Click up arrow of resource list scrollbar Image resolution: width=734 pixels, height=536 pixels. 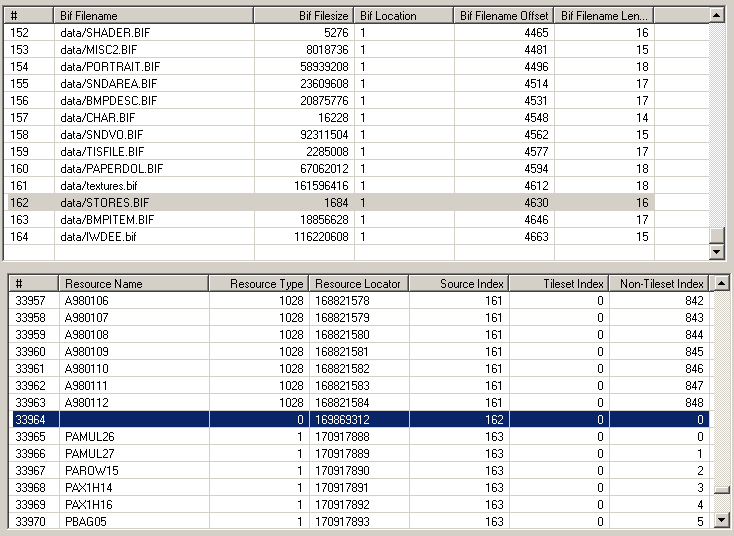[x=721, y=283]
